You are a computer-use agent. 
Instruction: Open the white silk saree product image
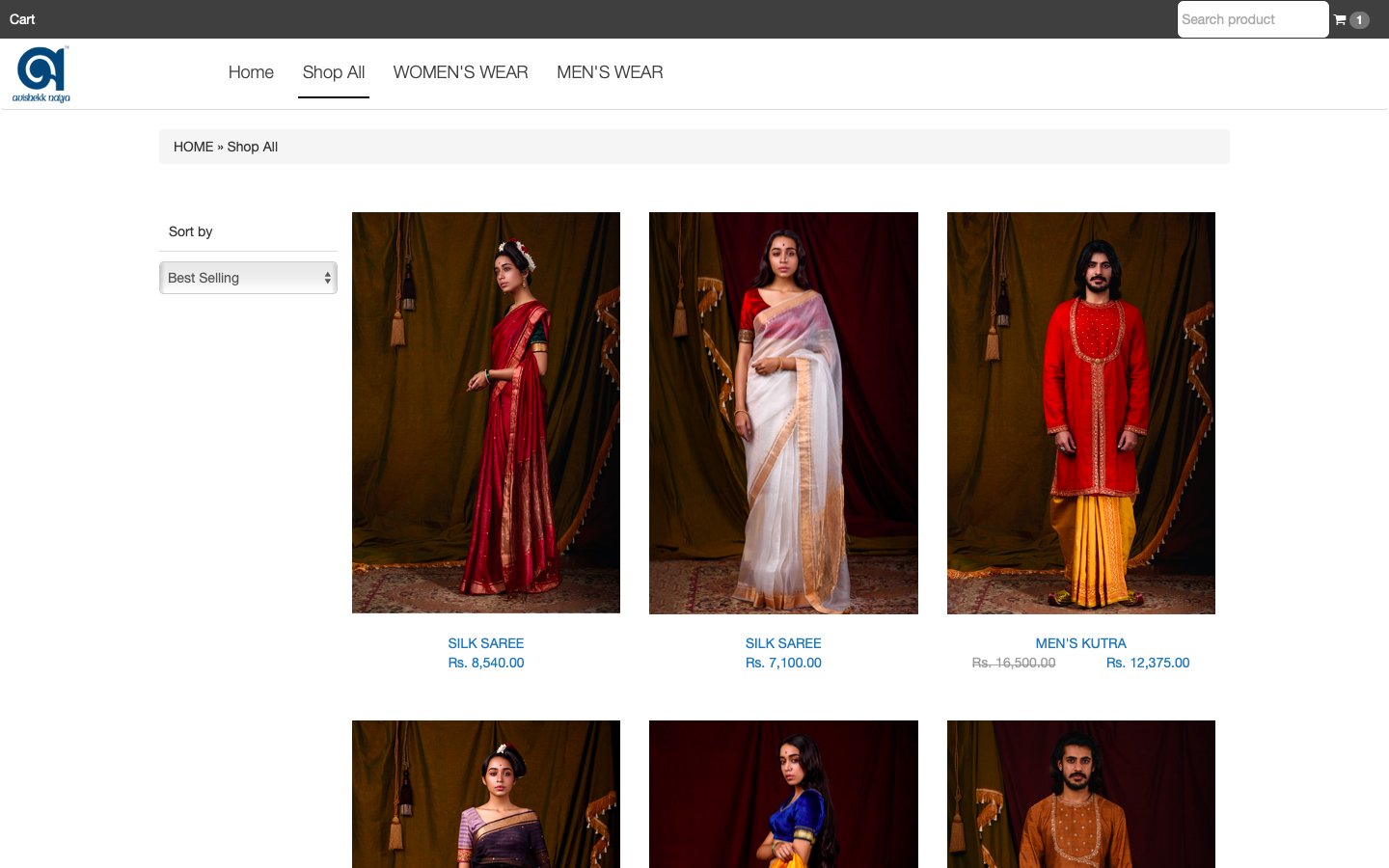(783, 413)
